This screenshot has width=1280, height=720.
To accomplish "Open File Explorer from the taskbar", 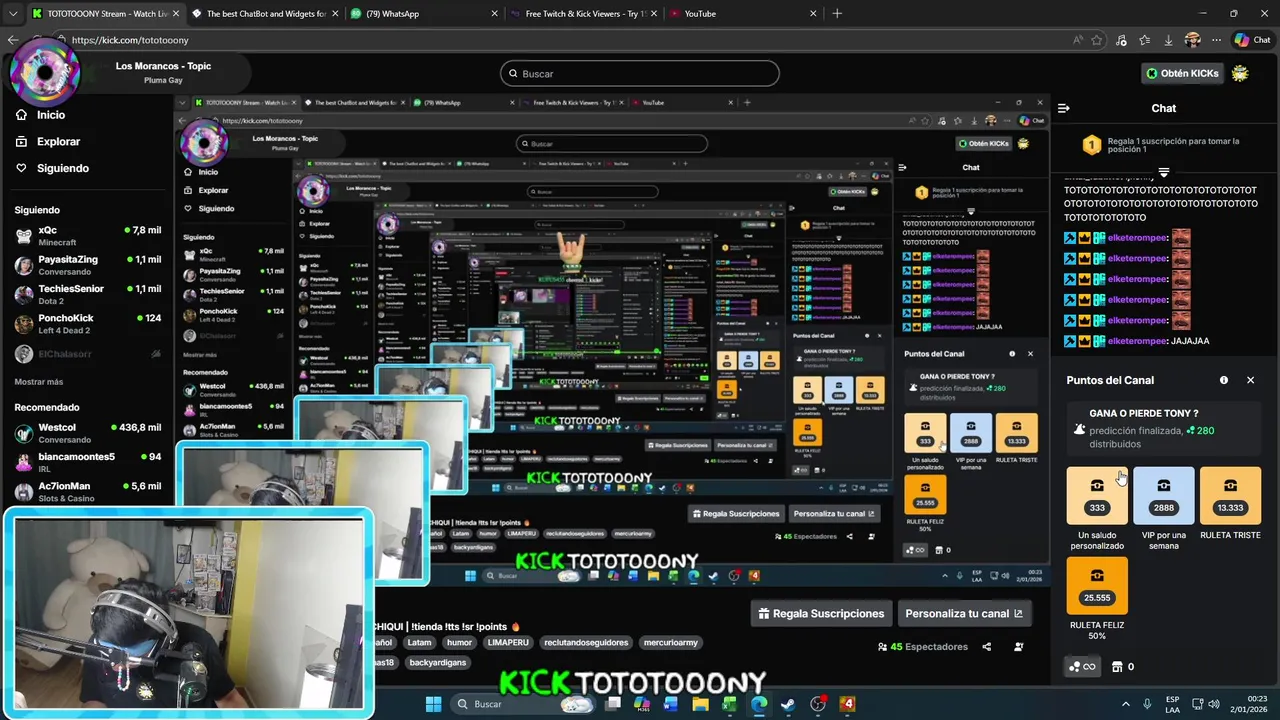I will 700,704.
